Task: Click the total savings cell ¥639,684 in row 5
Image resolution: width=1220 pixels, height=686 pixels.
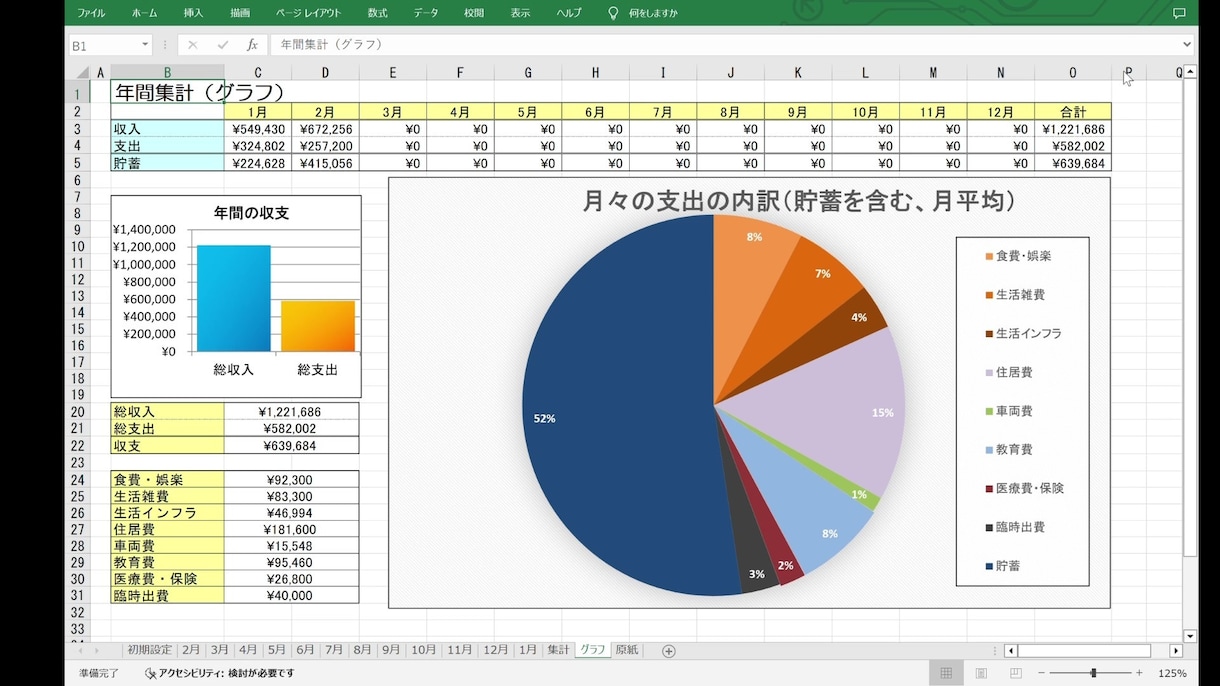Action: click(1073, 163)
